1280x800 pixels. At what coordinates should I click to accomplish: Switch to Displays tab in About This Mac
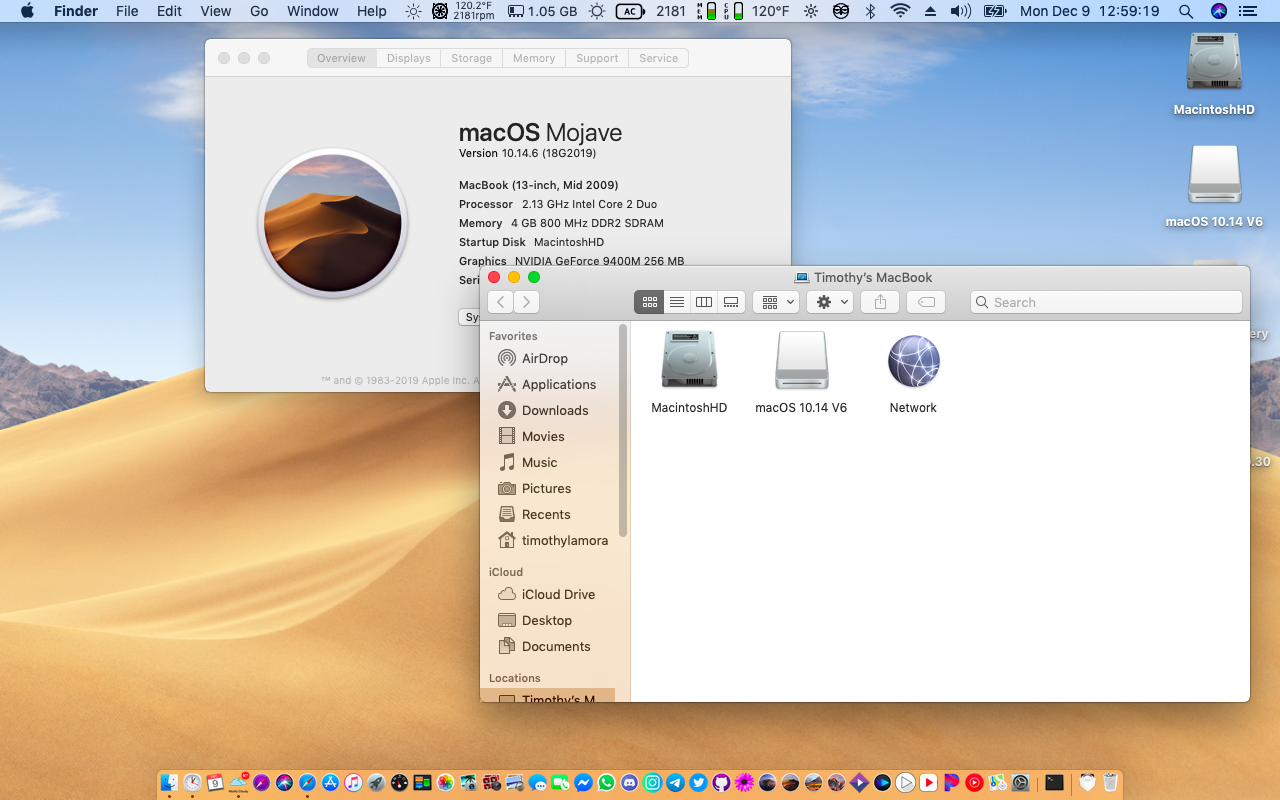tap(409, 58)
